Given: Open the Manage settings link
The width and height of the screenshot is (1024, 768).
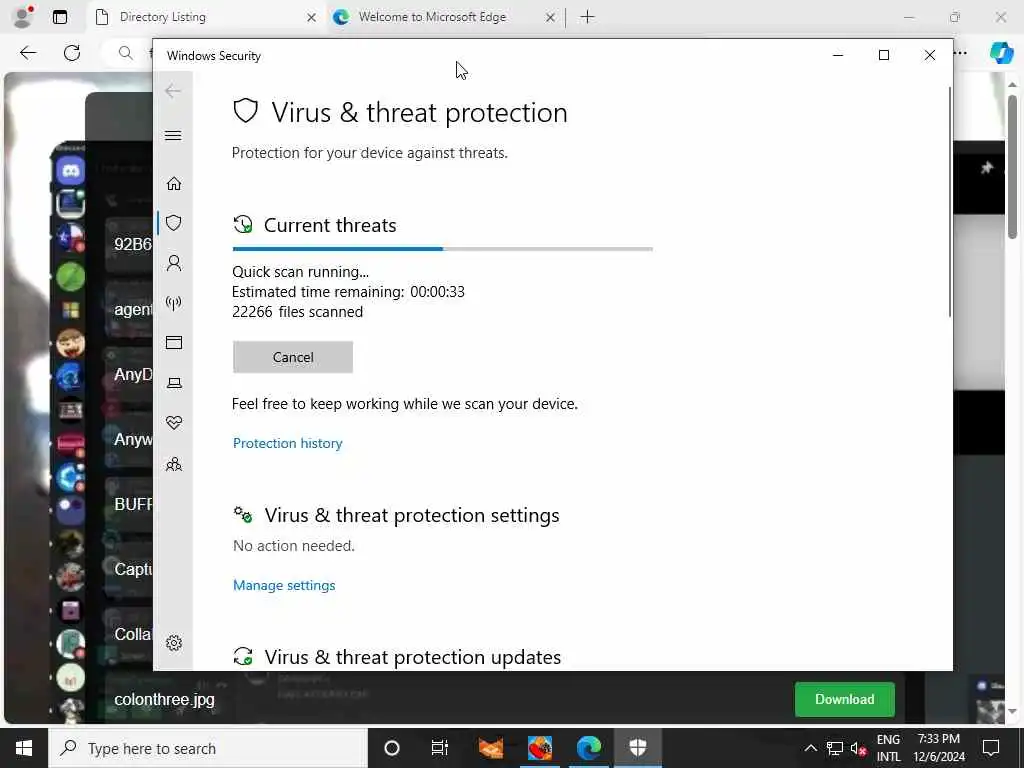Looking at the screenshot, I should (x=284, y=586).
